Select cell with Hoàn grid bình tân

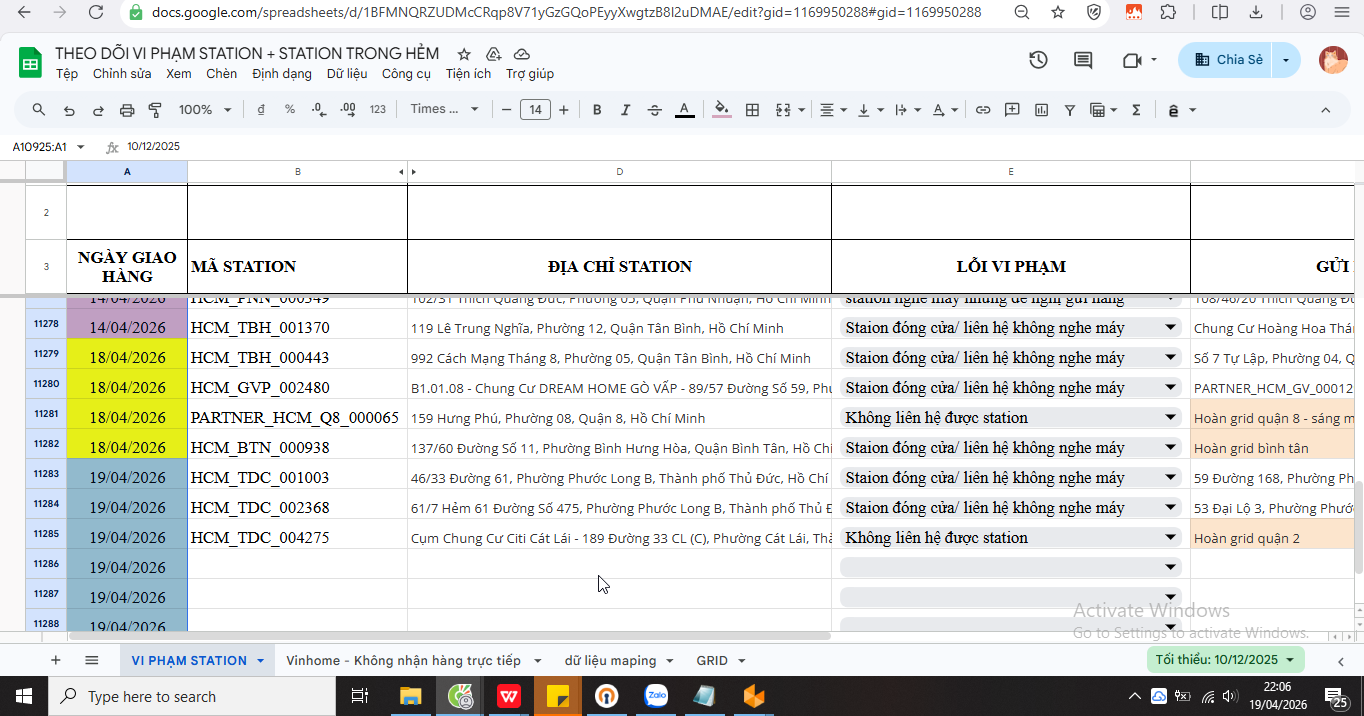[1272, 448]
